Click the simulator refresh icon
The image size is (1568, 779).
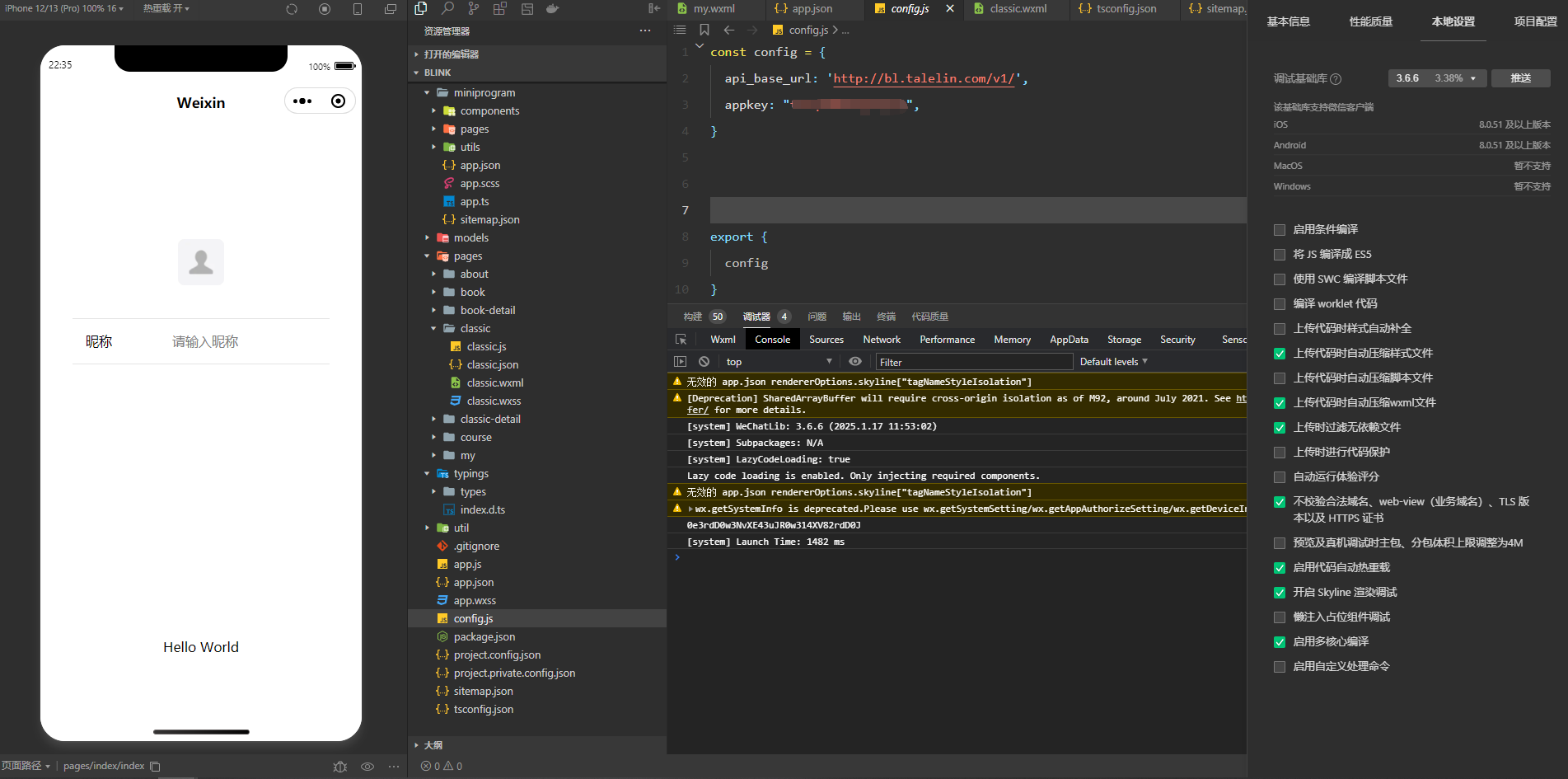[x=292, y=9]
